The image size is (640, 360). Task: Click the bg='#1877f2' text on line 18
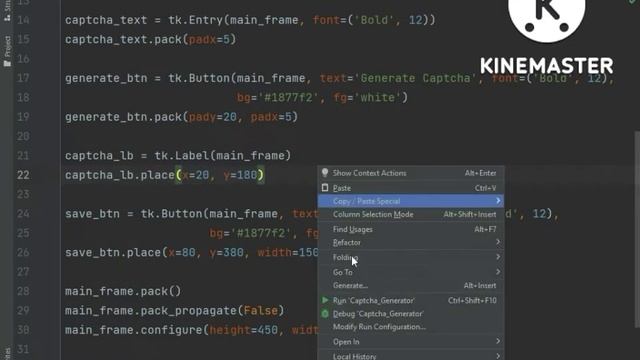(277, 98)
